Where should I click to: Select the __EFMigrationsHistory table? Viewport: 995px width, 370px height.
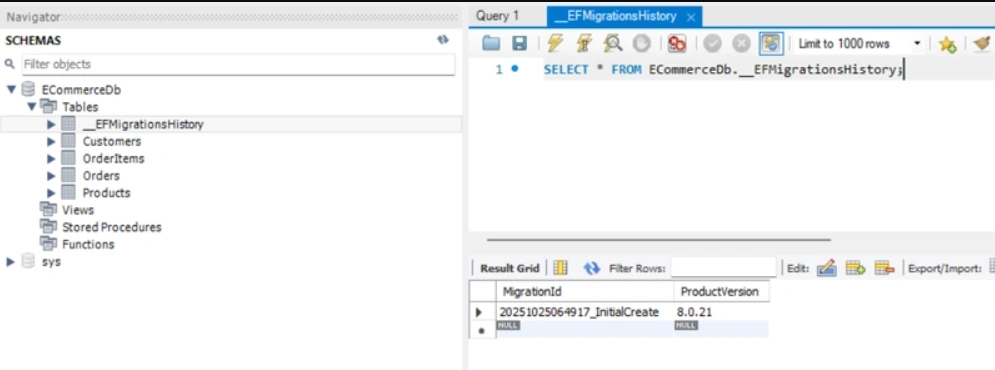pos(143,124)
